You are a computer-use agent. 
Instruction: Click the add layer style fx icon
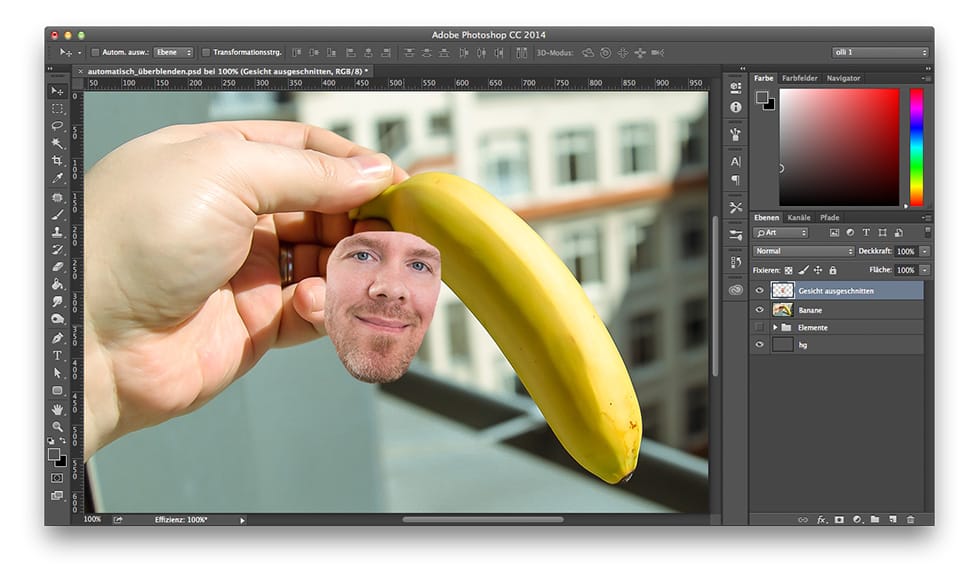[x=822, y=519]
